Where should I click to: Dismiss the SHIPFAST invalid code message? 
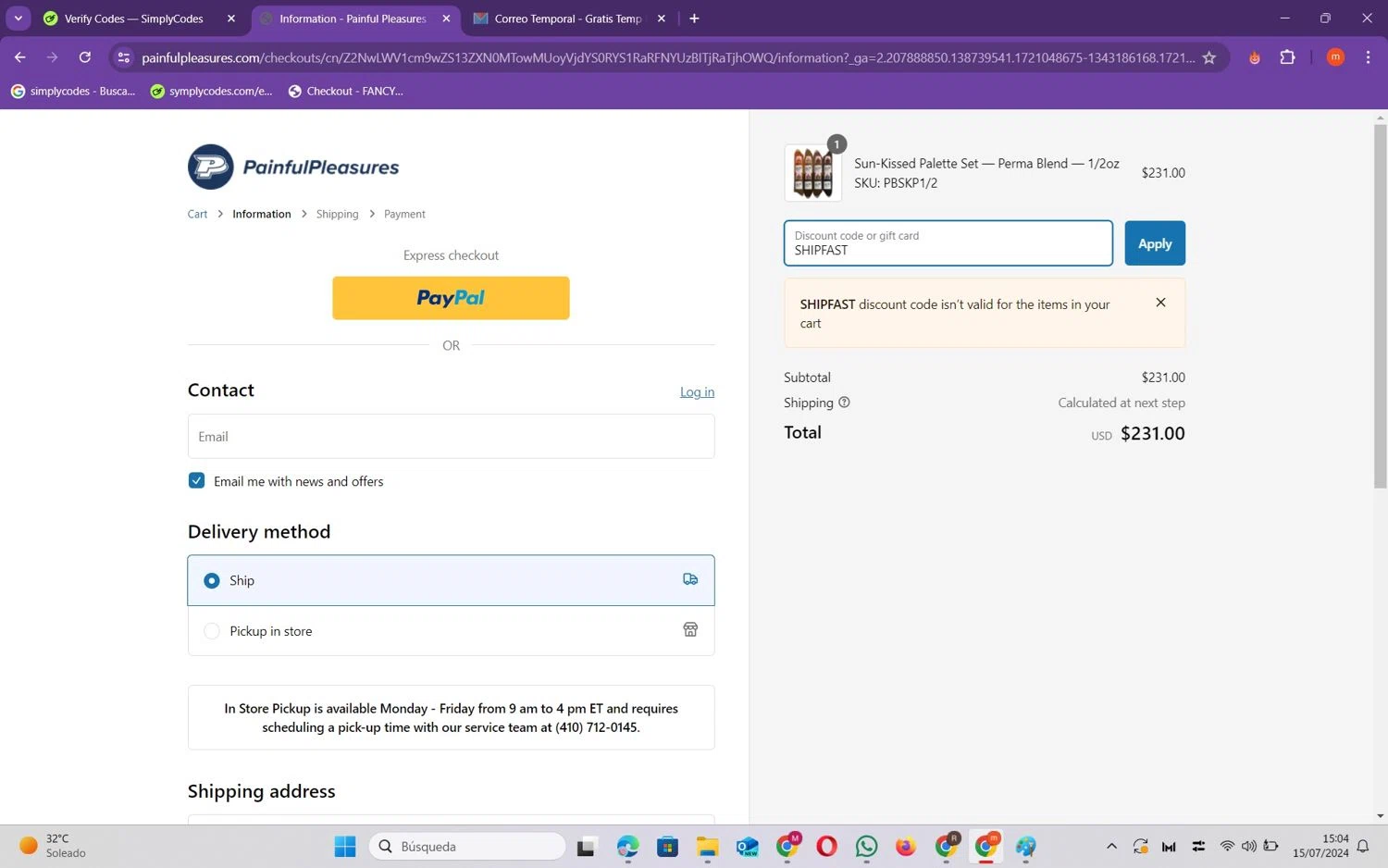1160,303
